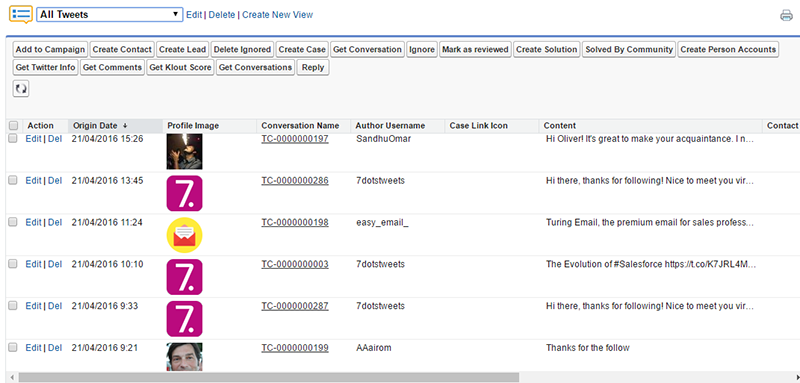Screen dimensions: 800x383
Task: Click Get Twitter Info button
Action: 45,67
